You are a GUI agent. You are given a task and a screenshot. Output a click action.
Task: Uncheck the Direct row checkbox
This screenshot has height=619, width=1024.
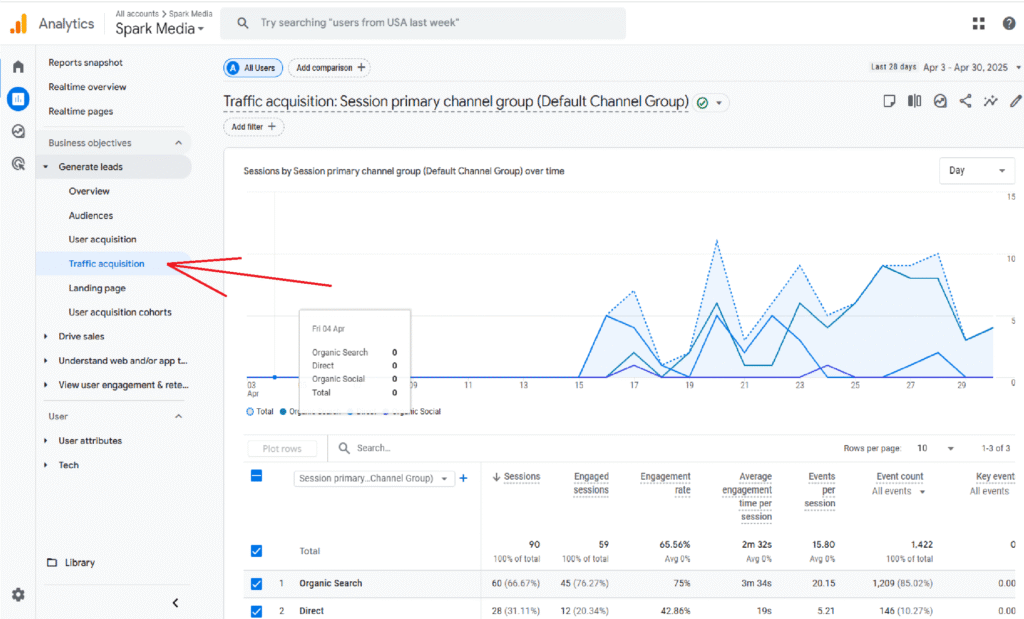[257, 611]
